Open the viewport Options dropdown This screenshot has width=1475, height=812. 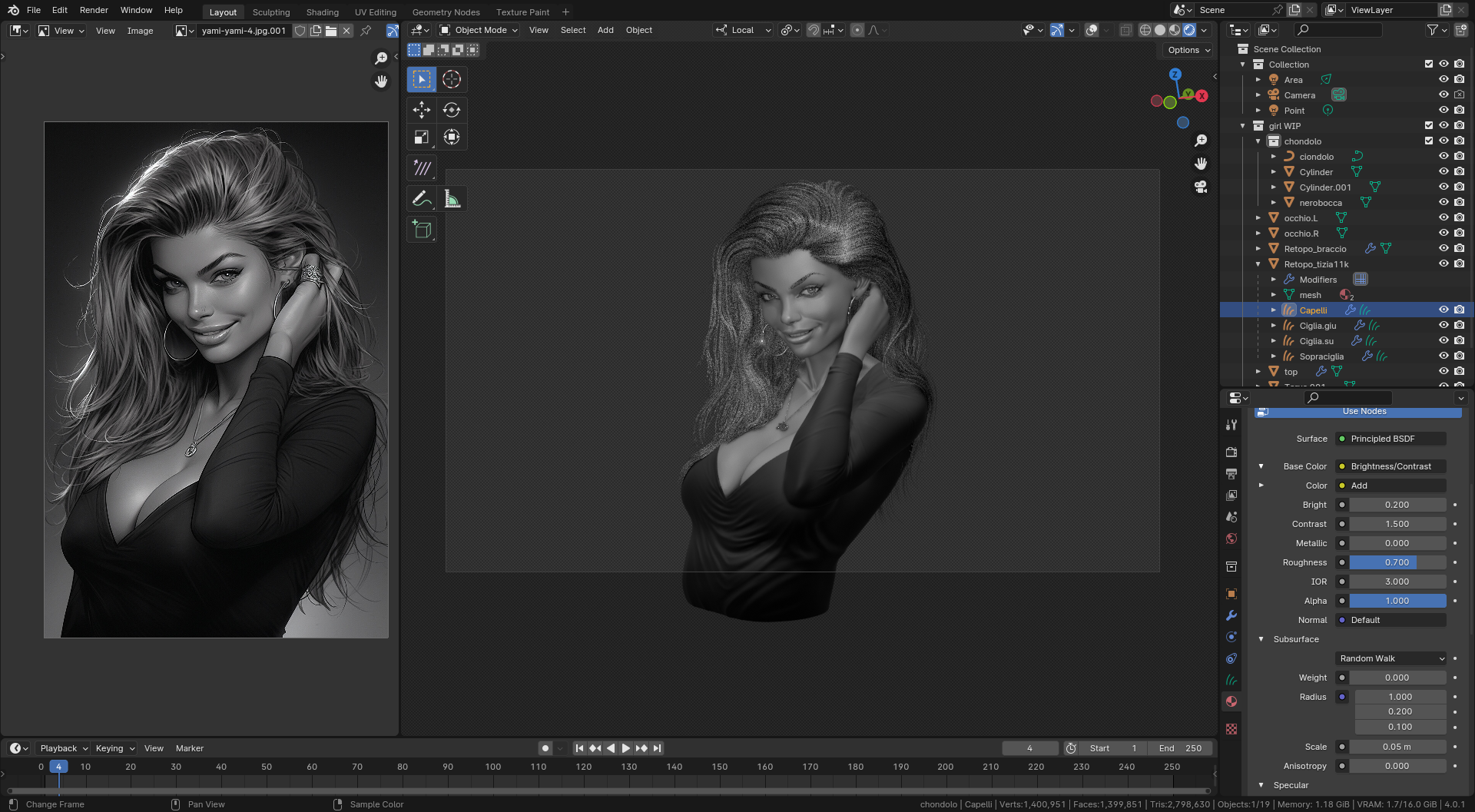coord(1188,50)
